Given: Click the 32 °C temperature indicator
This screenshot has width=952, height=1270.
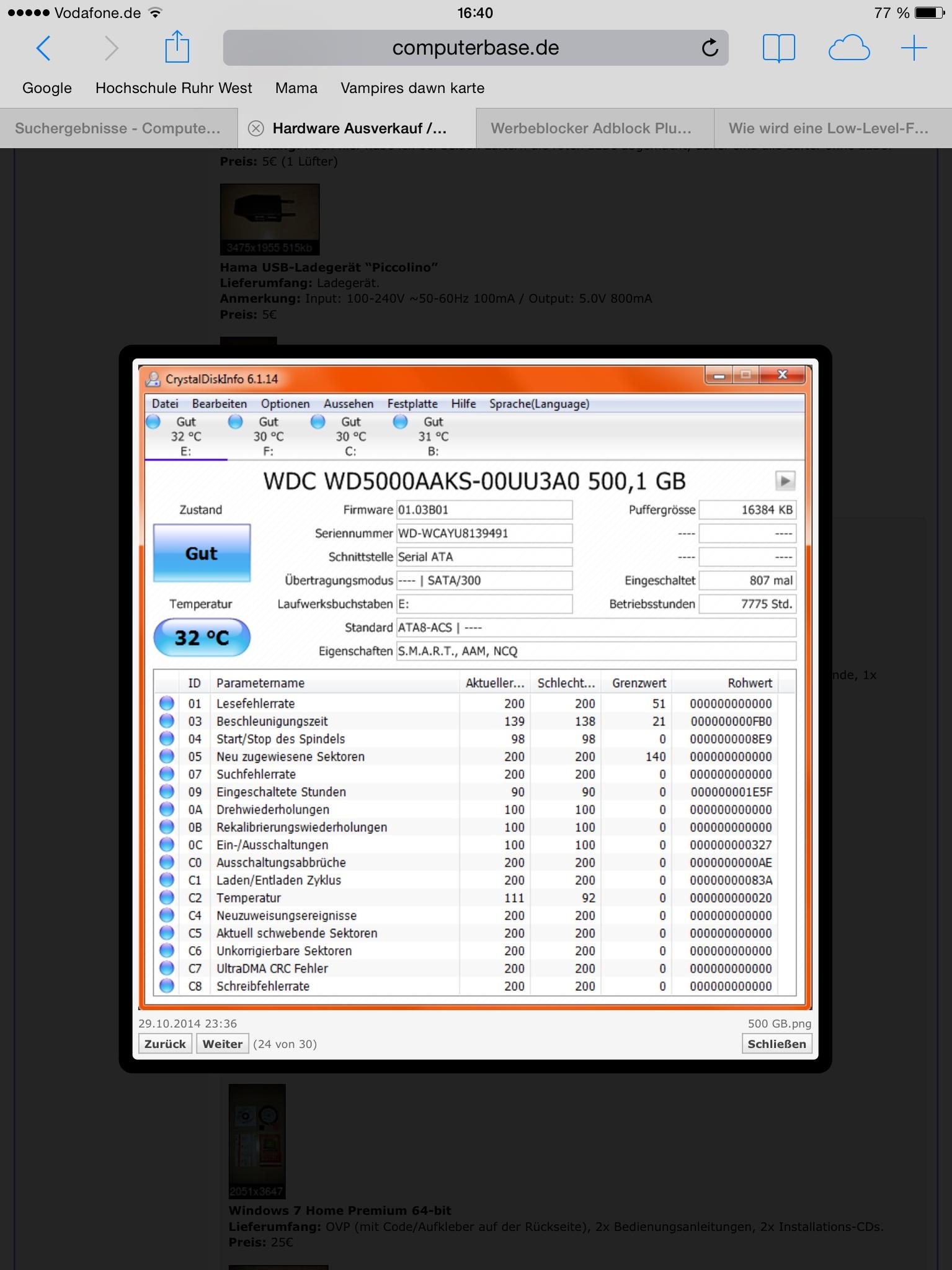Looking at the screenshot, I should tap(202, 638).
